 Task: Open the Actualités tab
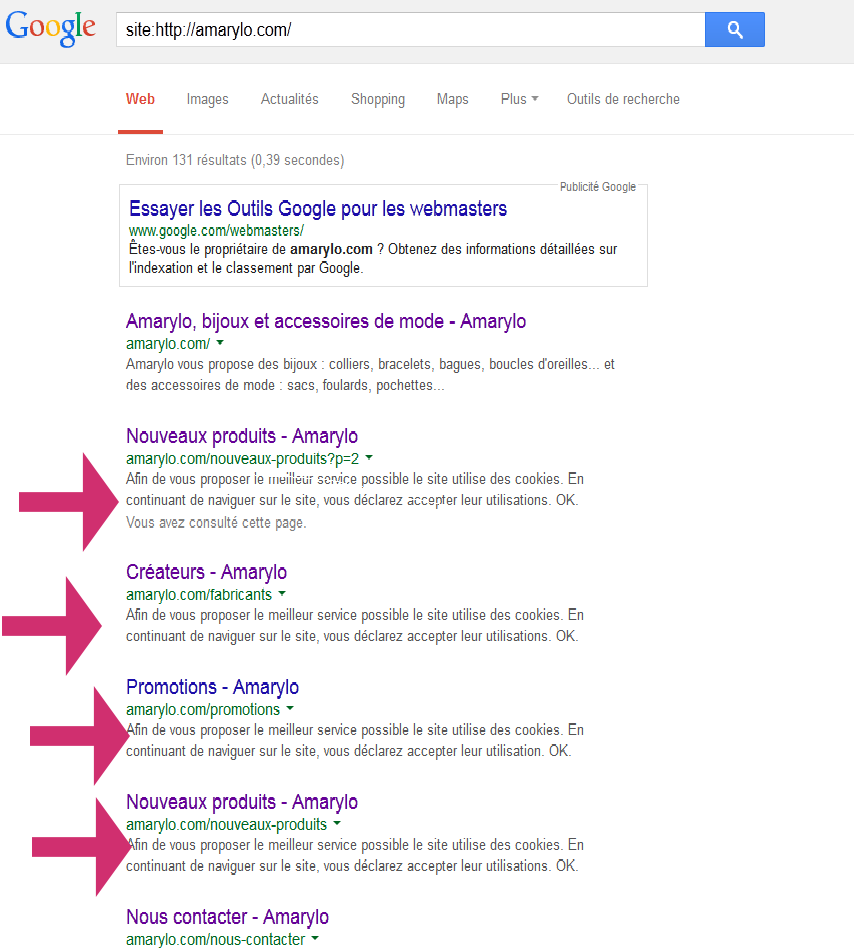coord(290,99)
